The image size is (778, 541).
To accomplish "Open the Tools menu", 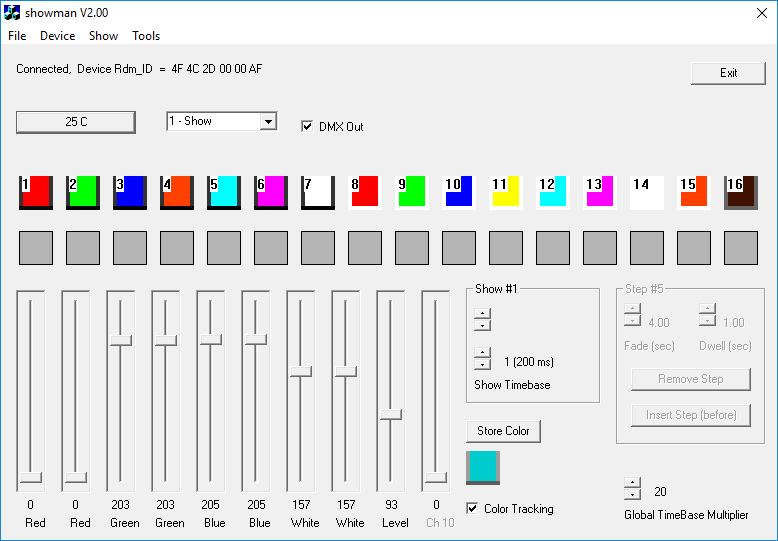I will pos(146,36).
